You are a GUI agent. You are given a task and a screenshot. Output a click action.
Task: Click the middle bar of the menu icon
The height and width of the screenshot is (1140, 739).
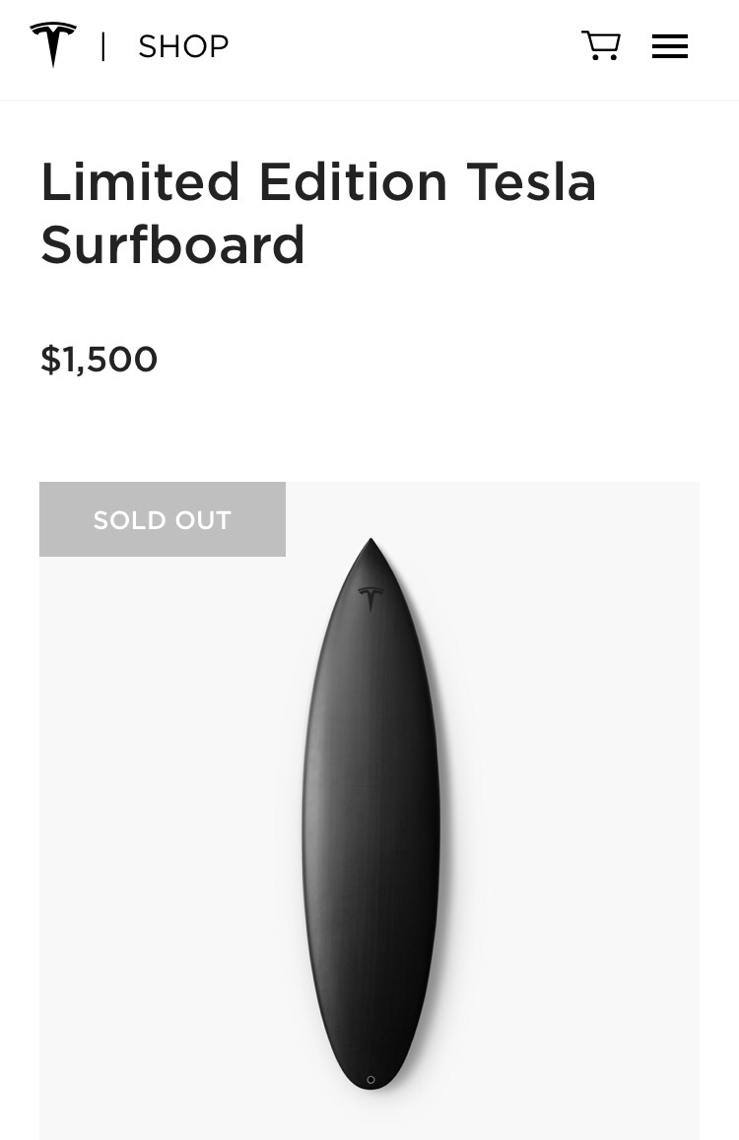click(x=669, y=46)
